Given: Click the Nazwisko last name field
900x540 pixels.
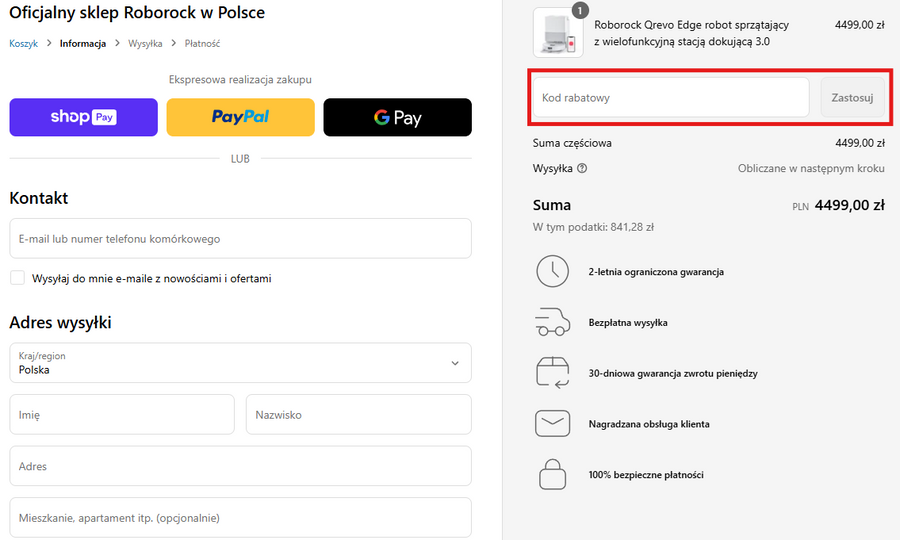Looking at the screenshot, I should coord(358,414).
